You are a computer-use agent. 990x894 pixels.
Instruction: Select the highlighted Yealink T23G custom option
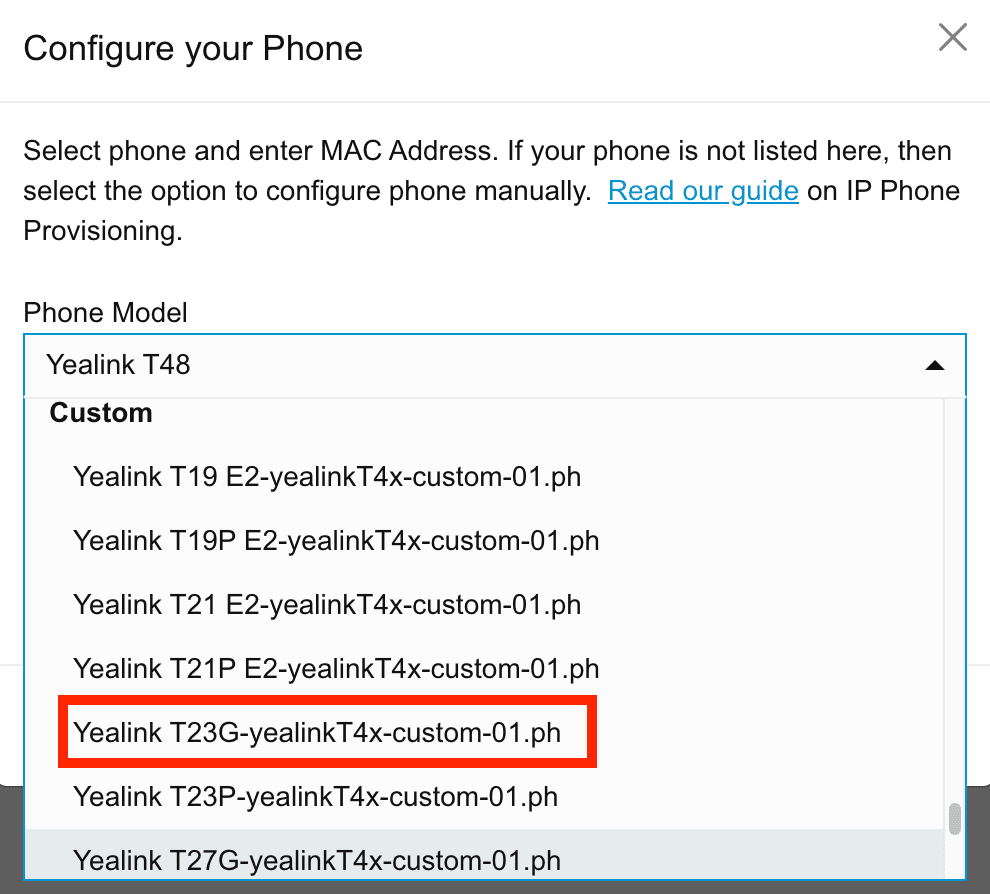[x=327, y=732]
